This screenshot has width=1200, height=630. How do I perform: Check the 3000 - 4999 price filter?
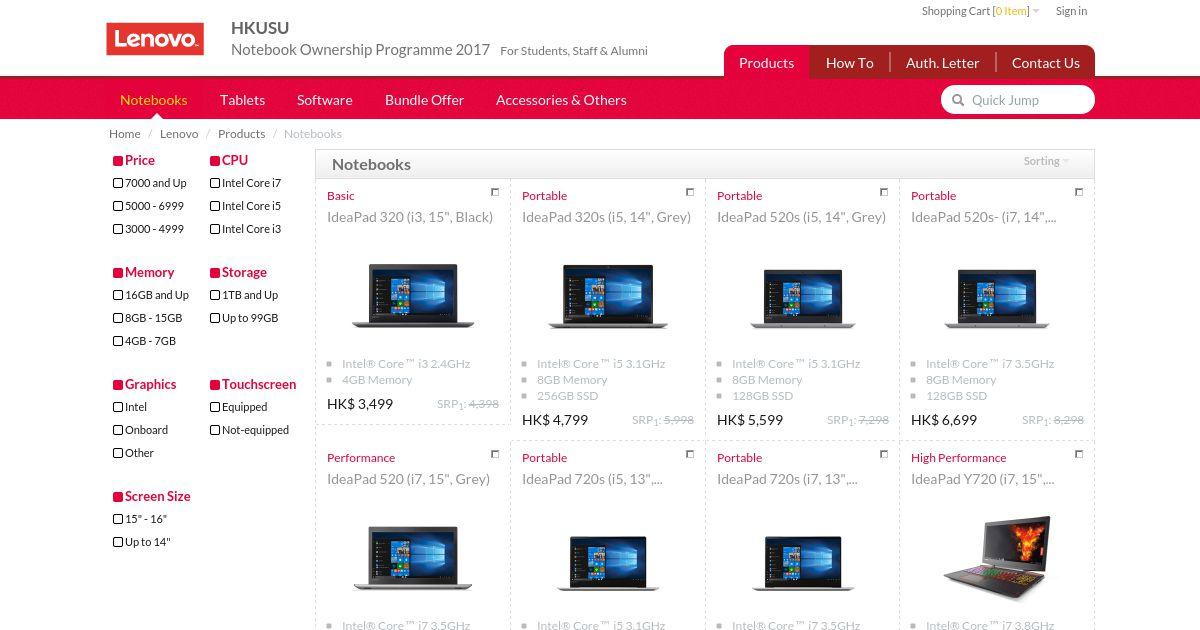(118, 229)
